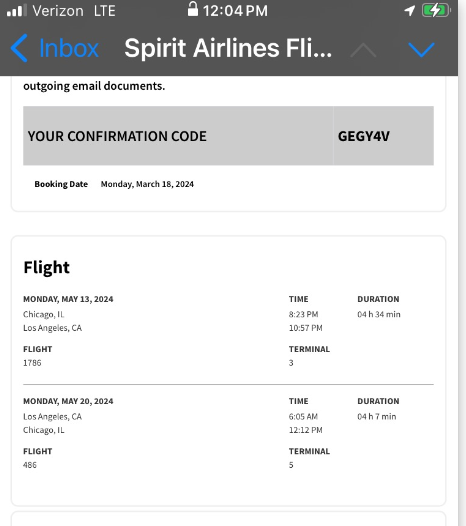Tap the Monday, May 13, 2024 departure date
The image size is (466, 526).
tap(68, 299)
